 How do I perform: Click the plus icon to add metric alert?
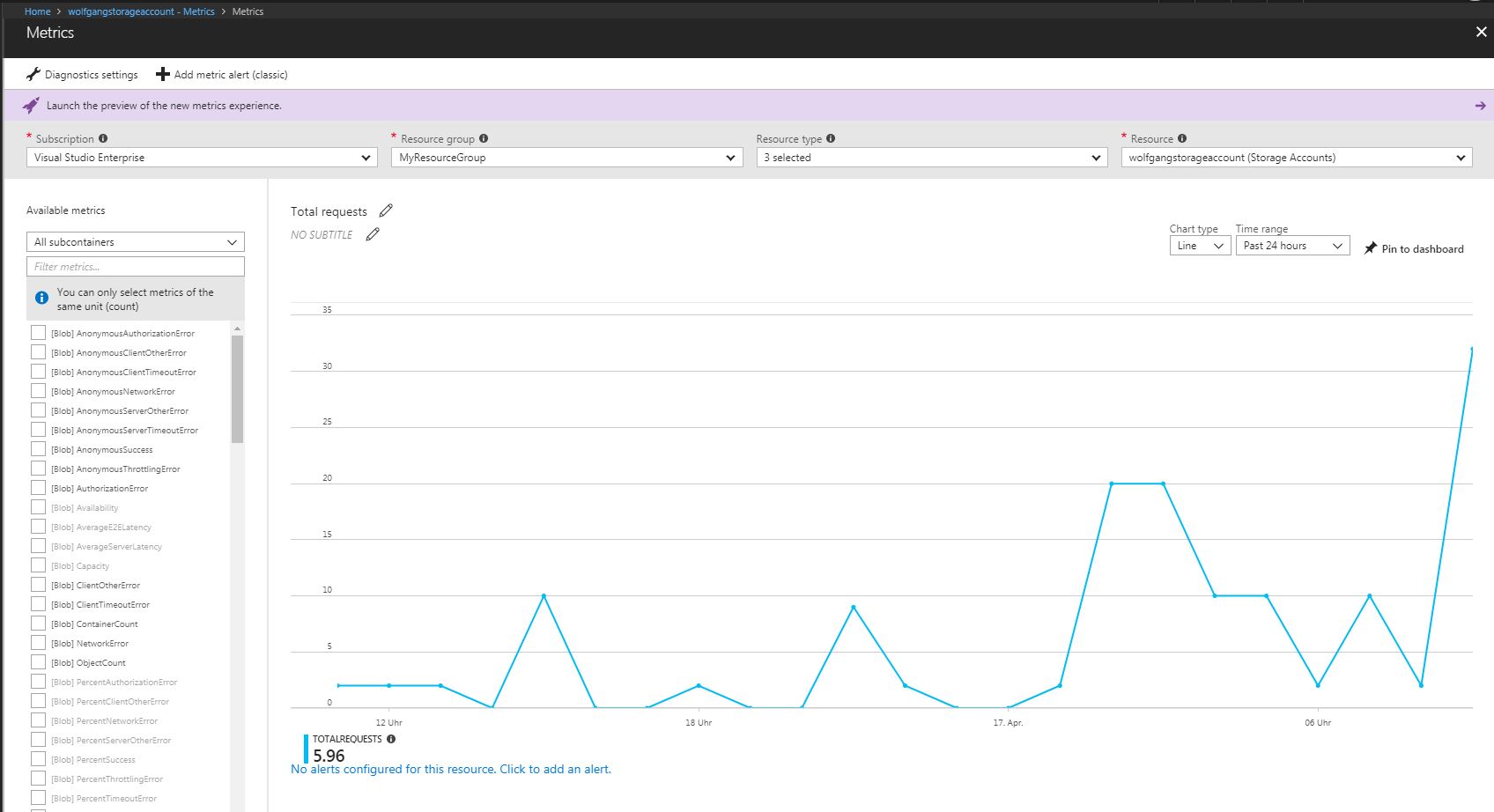pyautogui.click(x=162, y=74)
